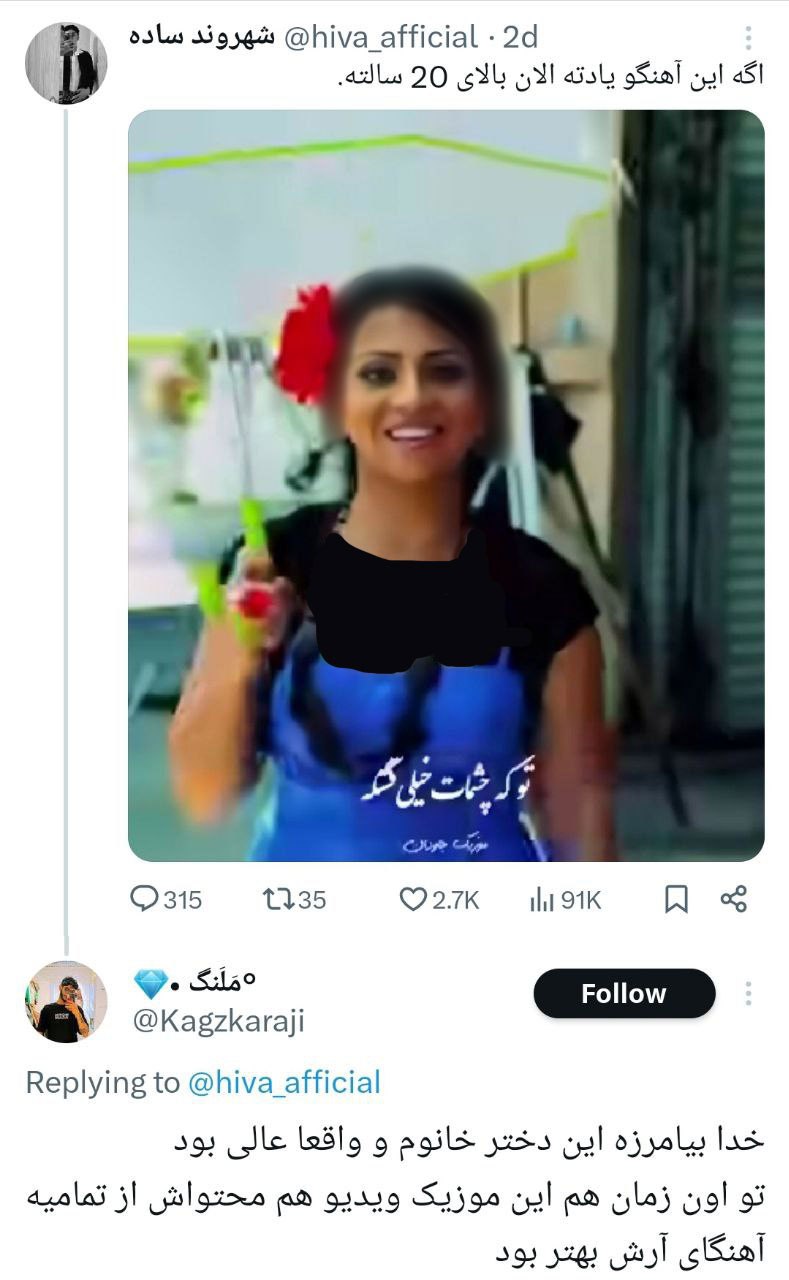The height and width of the screenshot is (1280, 789).
Task: Click the blue diamond emoji in replier's name
Action: [x=151, y=985]
